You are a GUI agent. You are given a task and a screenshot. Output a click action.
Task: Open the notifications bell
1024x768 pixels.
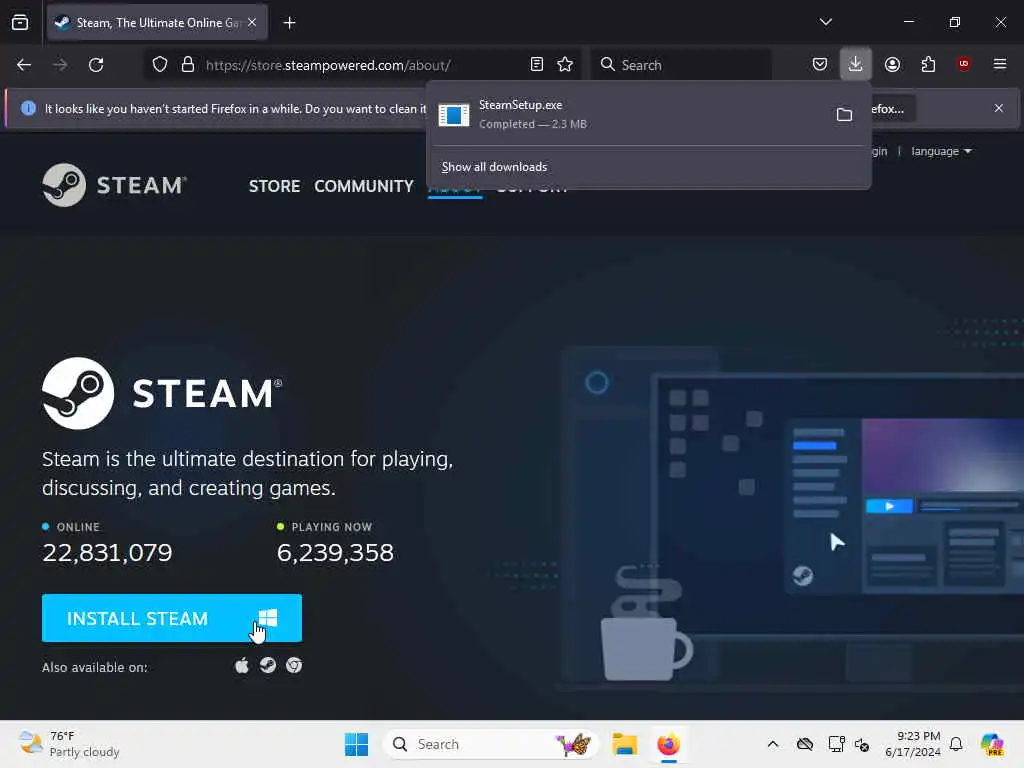point(956,744)
